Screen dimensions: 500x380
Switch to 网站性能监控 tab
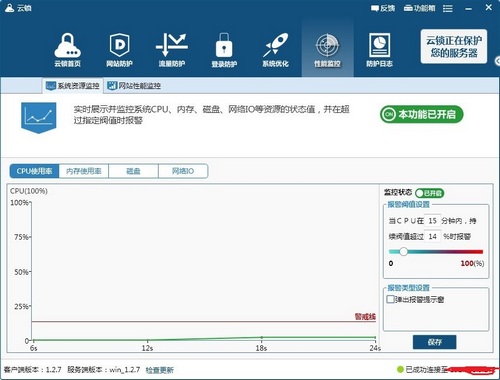pos(134,86)
